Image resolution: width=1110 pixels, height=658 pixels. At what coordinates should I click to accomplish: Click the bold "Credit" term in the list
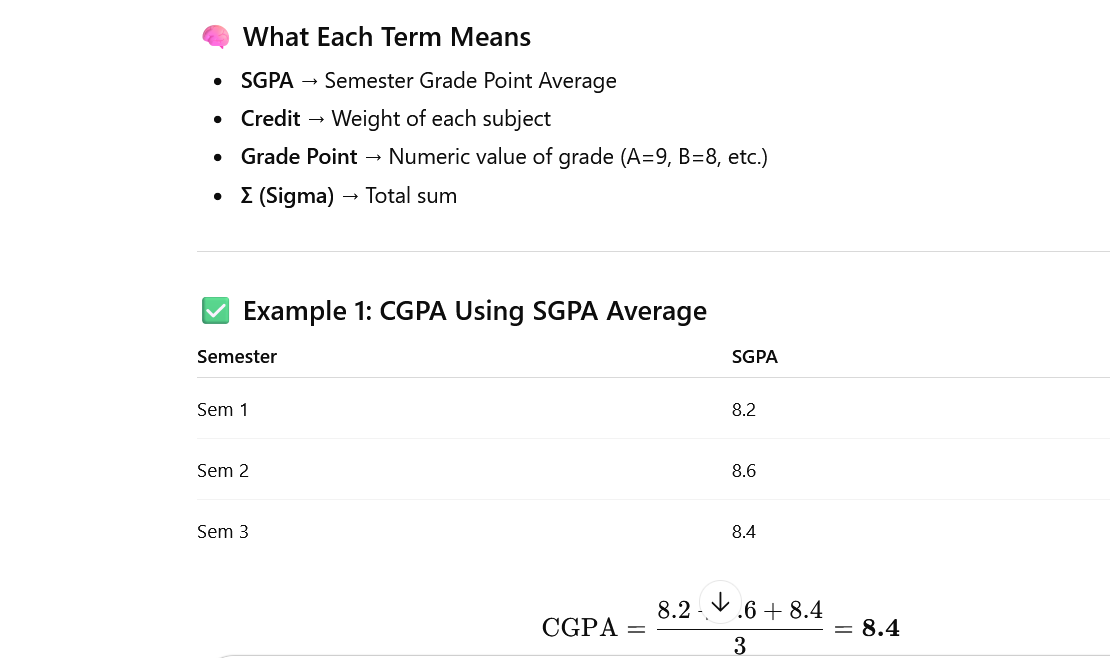pos(270,119)
